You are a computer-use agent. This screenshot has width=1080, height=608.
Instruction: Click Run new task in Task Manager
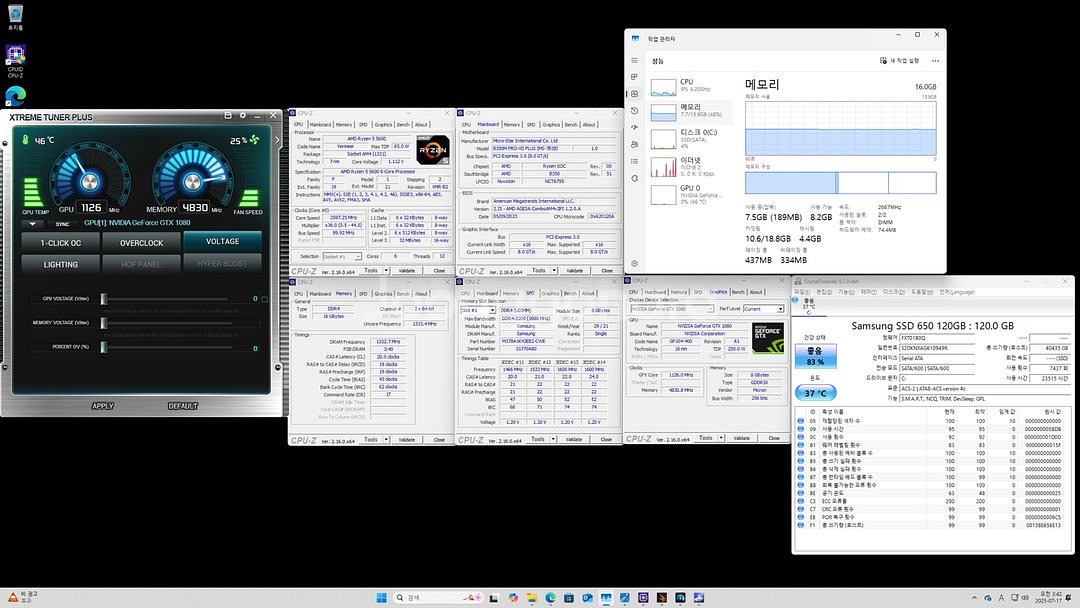900,61
